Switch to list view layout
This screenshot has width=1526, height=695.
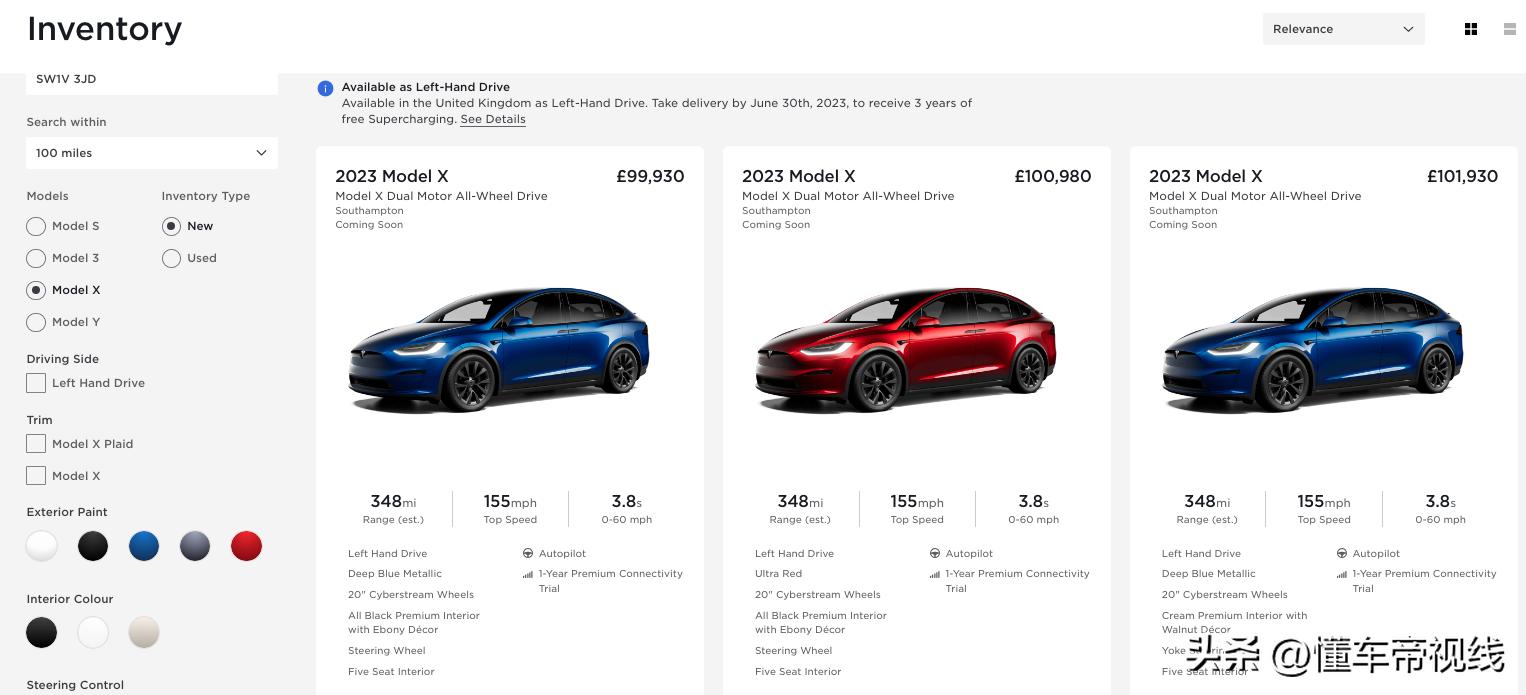click(1509, 29)
